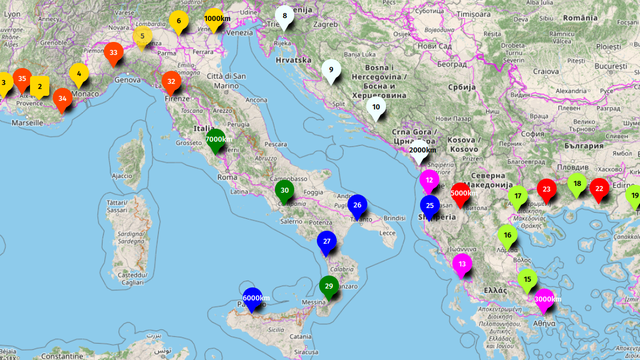Screen dimensions: 640x360
Task: Open the magenta marker numbered 13
Action: (x=462, y=266)
